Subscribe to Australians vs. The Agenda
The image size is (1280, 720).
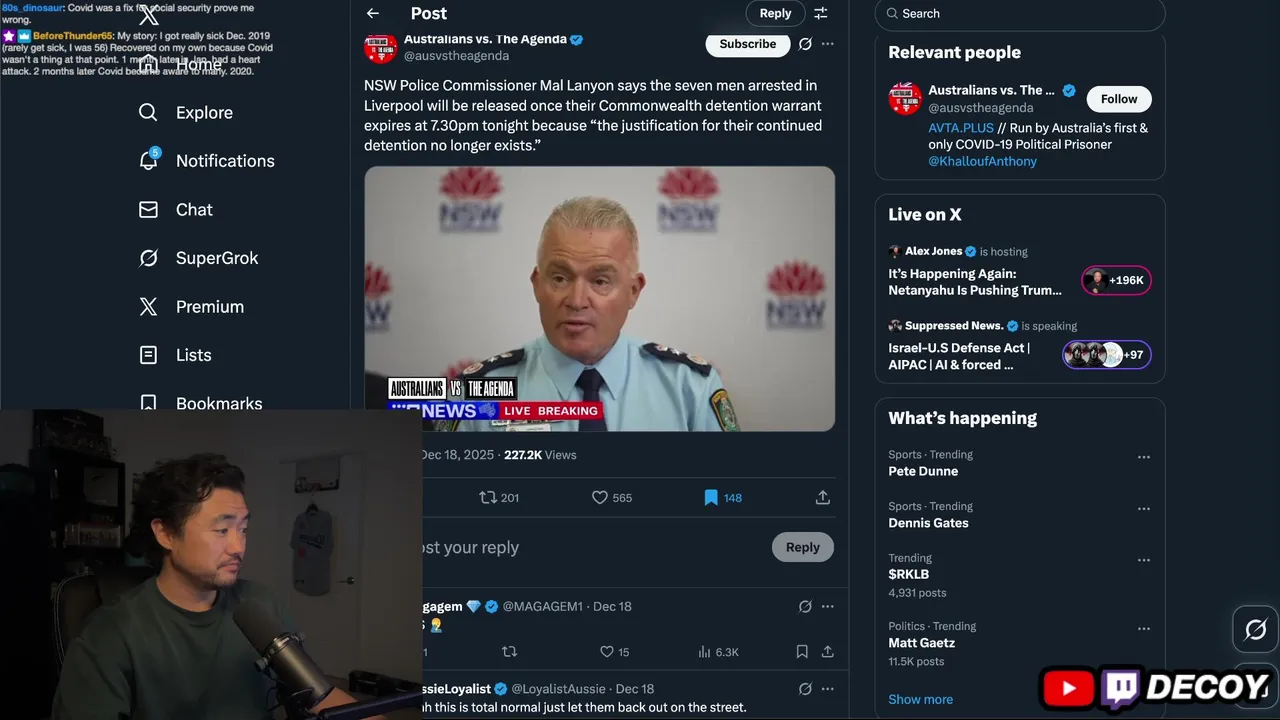(x=747, y=44)
